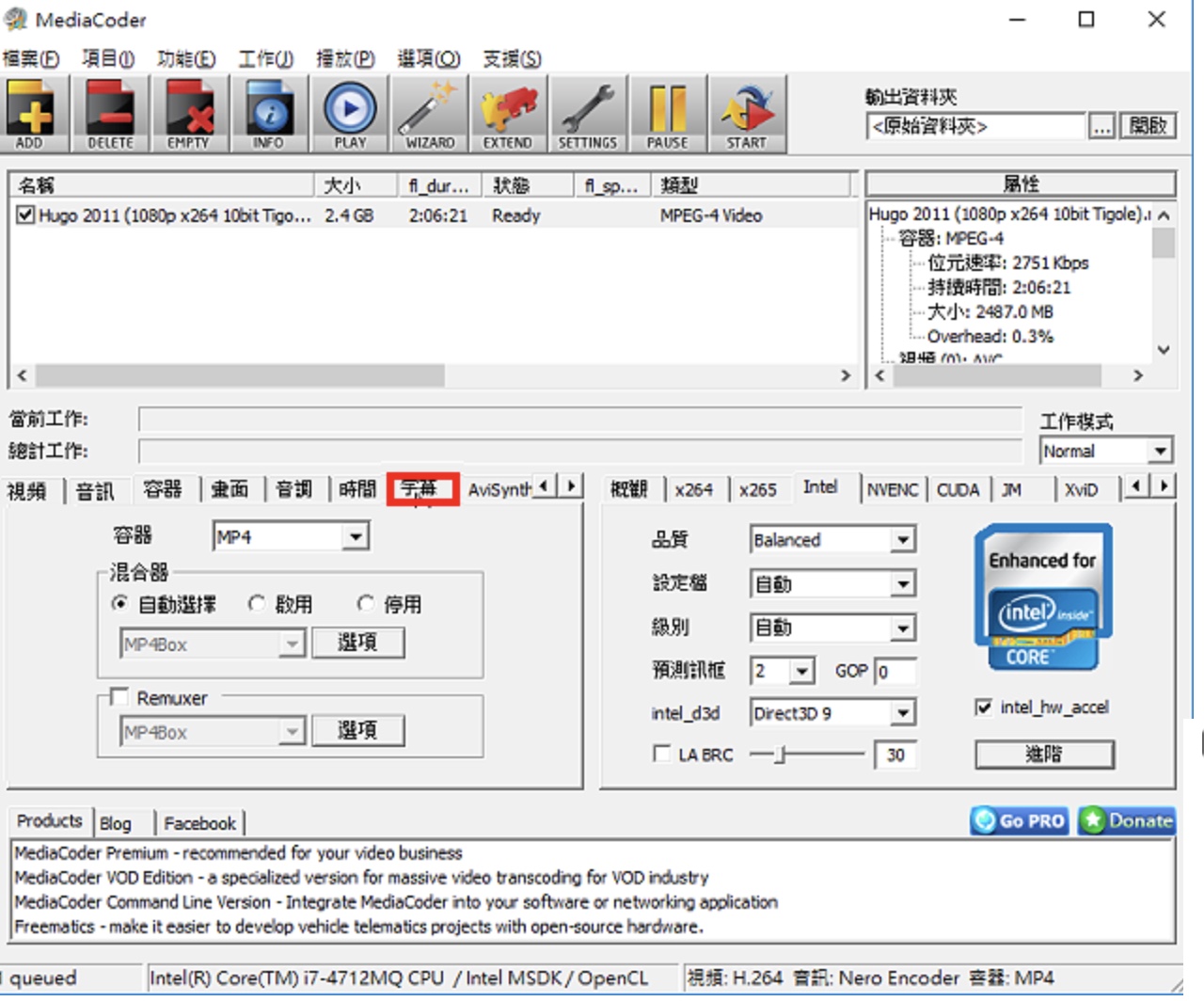Screen dimensions: 1204x1001
Task: Select the 自動選擇 muxer radio button
Action: (x=119, y=604)
